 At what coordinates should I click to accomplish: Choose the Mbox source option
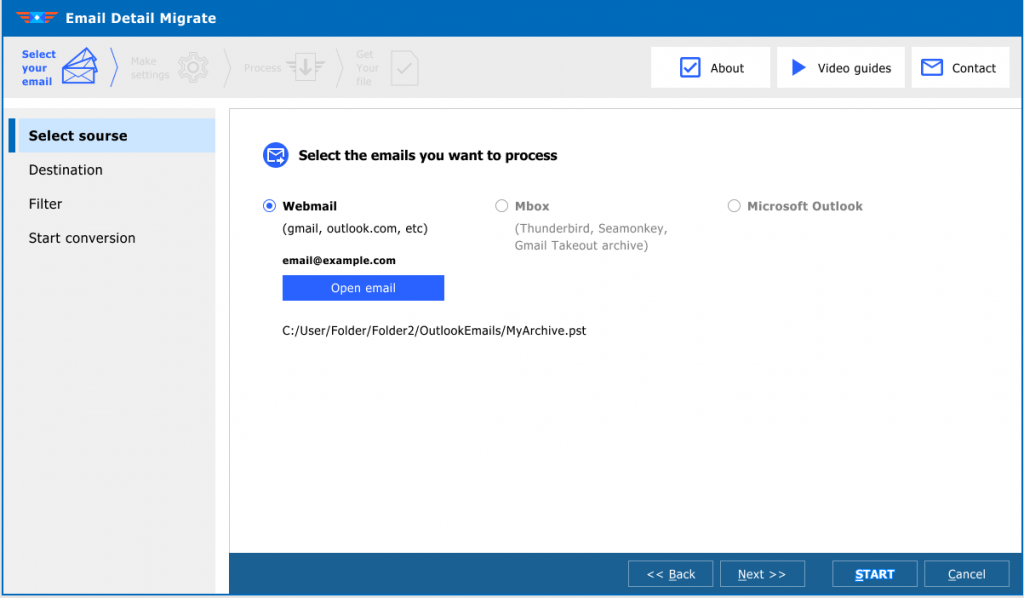point(502,205)
